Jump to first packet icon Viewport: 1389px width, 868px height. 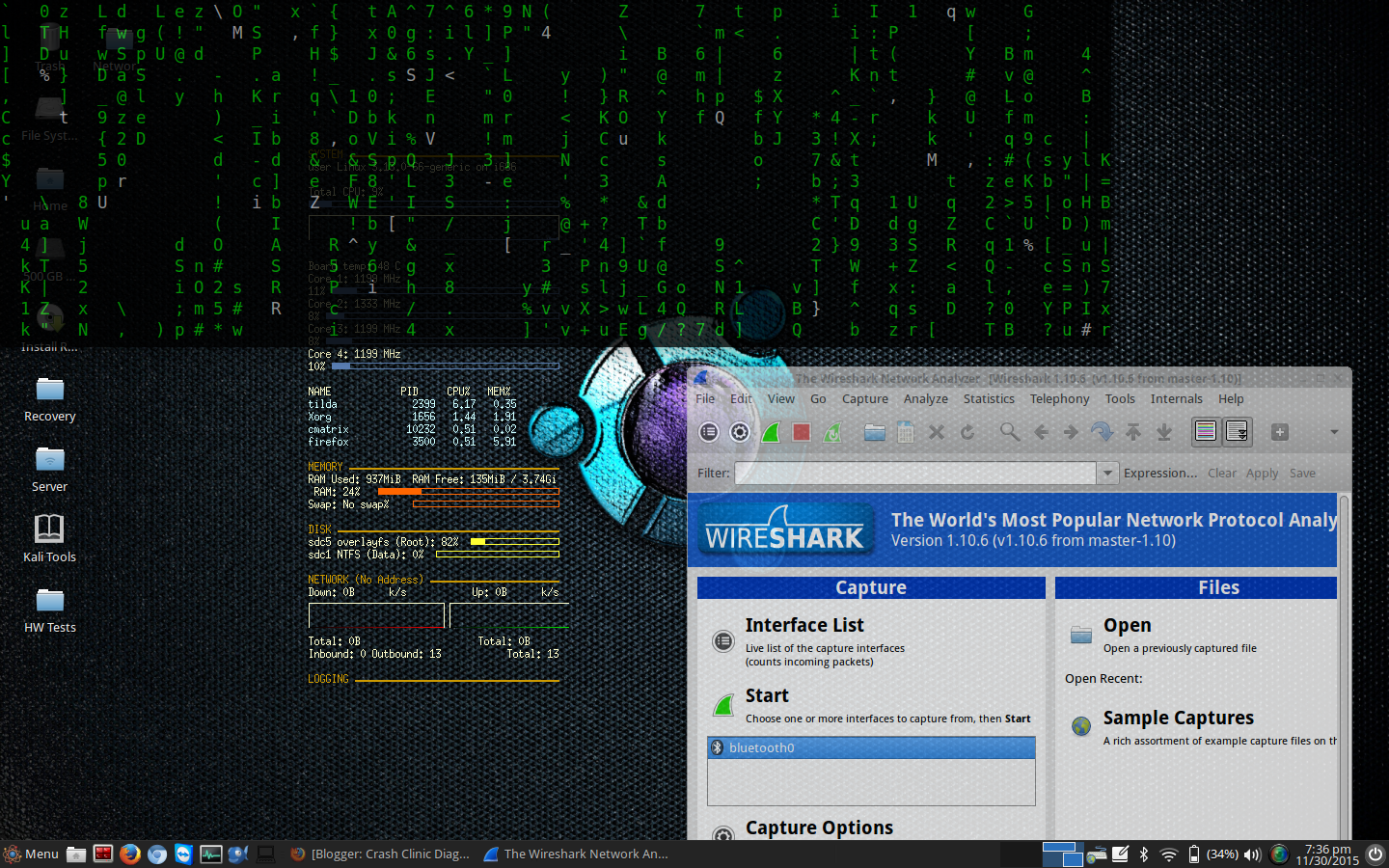1133,432
